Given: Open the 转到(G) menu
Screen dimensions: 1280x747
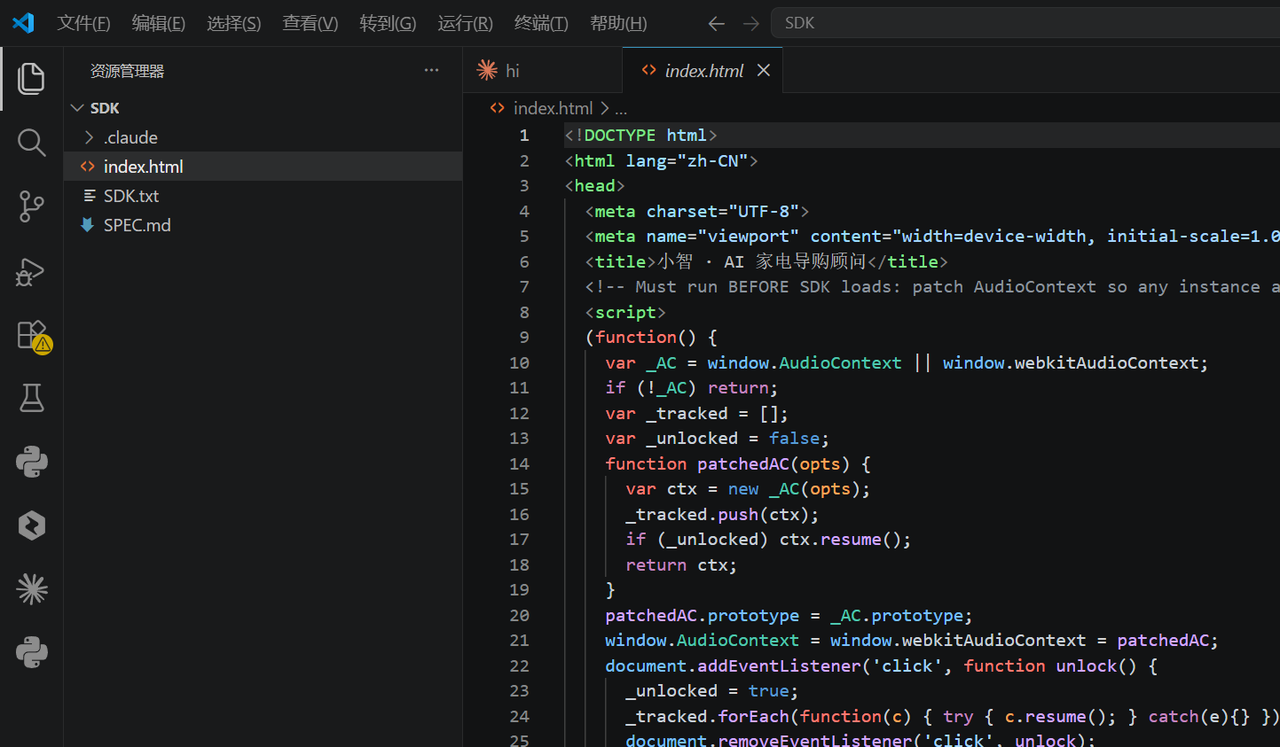Looking at the screenshot, I should point(388,23).
